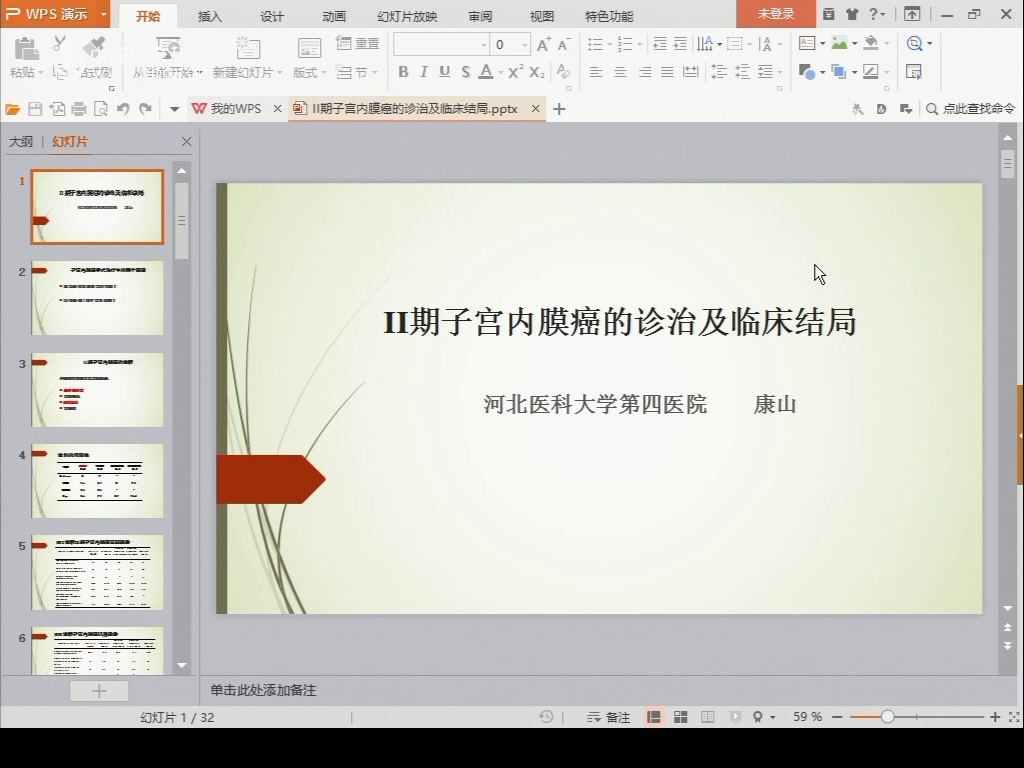The height and width of the screenshot is (768, 1024).
Task: Click the 备注 notes button
Action: tap(609, 717)
